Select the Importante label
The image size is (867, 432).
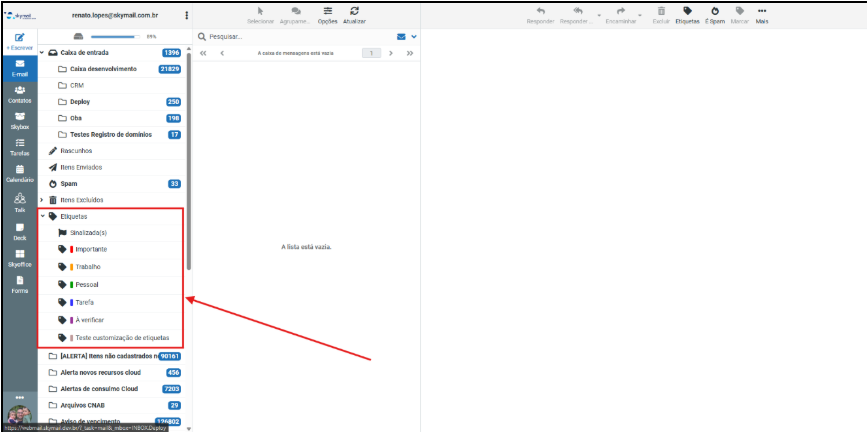[90, 249]
